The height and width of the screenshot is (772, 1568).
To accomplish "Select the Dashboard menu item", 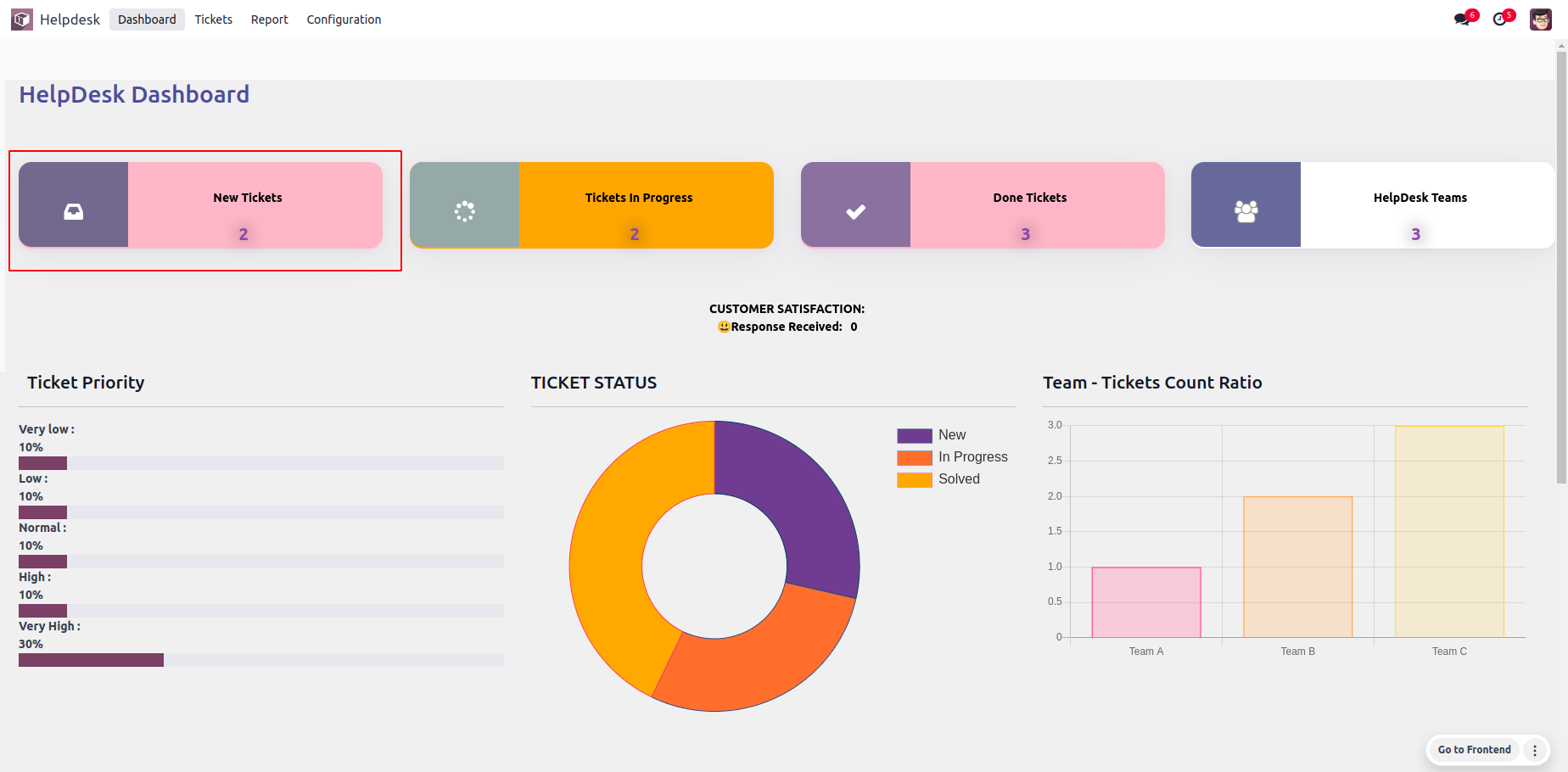I will point(147,20).
